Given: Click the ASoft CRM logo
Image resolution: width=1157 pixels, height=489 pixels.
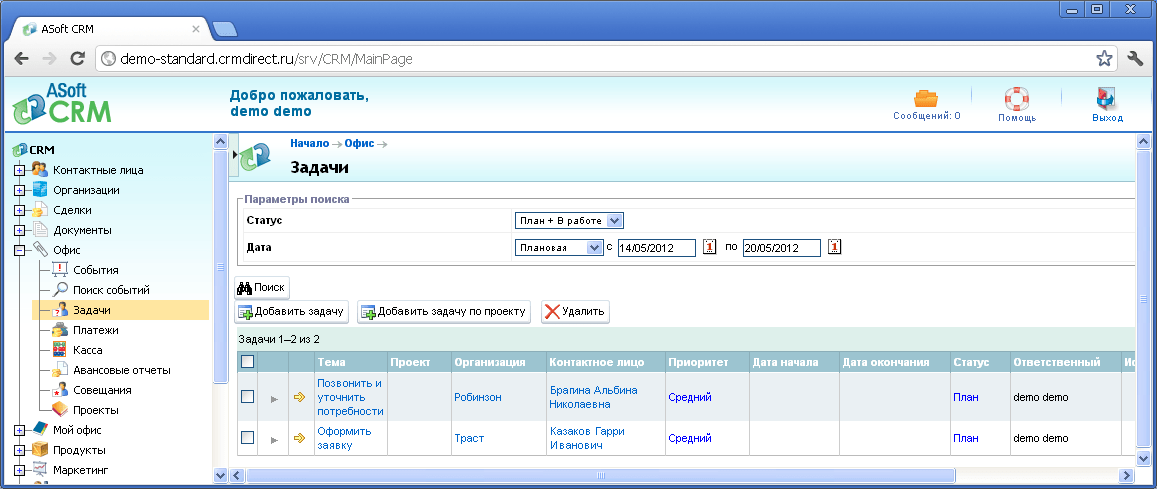Looking at the screenshot, I should (x=61, y=103).
